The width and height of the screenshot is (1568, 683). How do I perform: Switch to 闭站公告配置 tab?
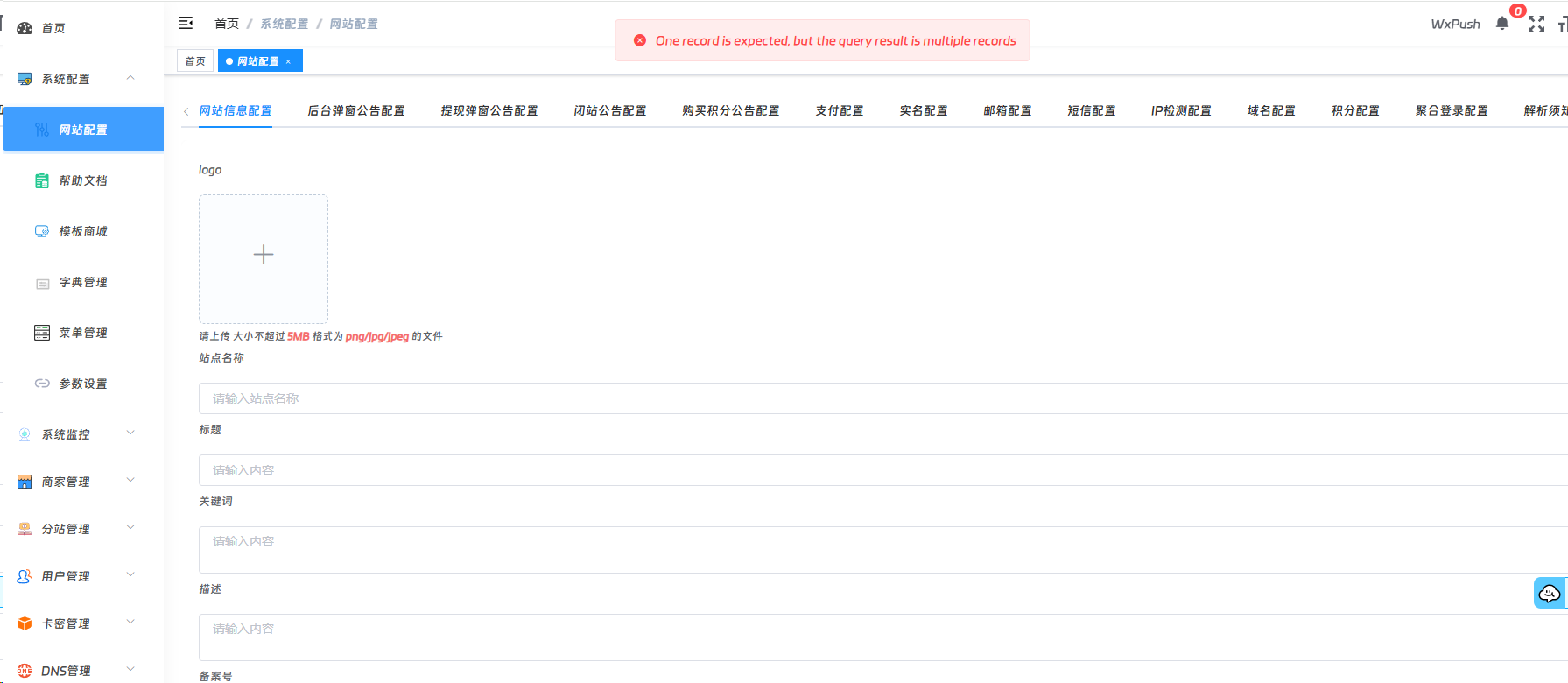pyautogui.click(x=610, y=110)
